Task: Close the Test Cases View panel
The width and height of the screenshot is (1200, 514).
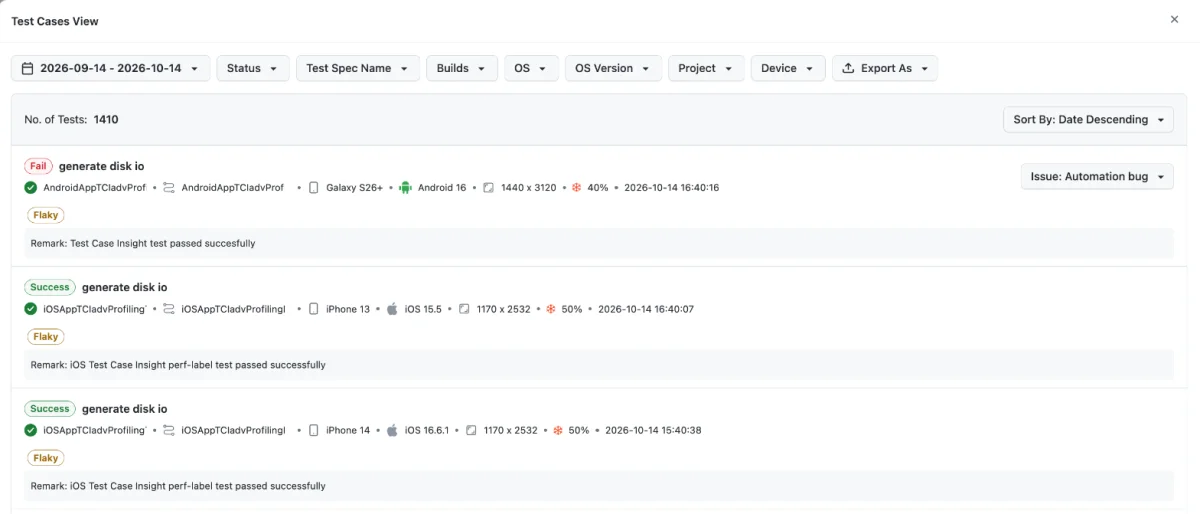Action: point(1174,20)
